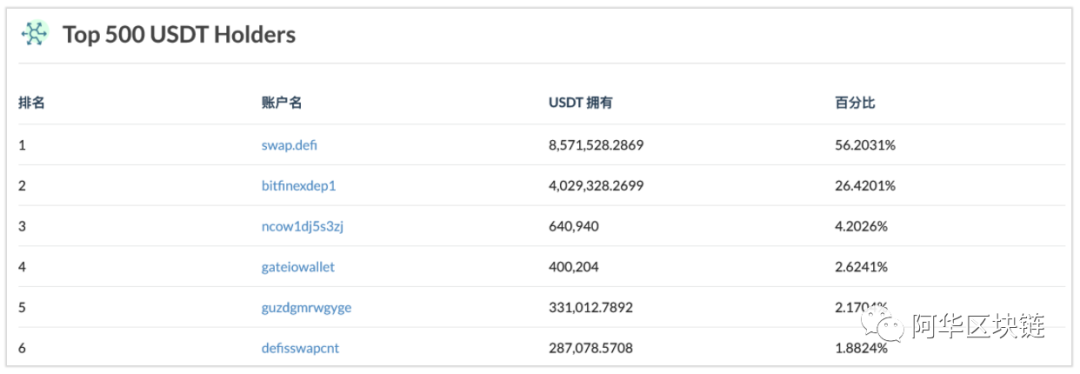
Task: Click the Top 500 USDT Holders title
Action: 179,34
